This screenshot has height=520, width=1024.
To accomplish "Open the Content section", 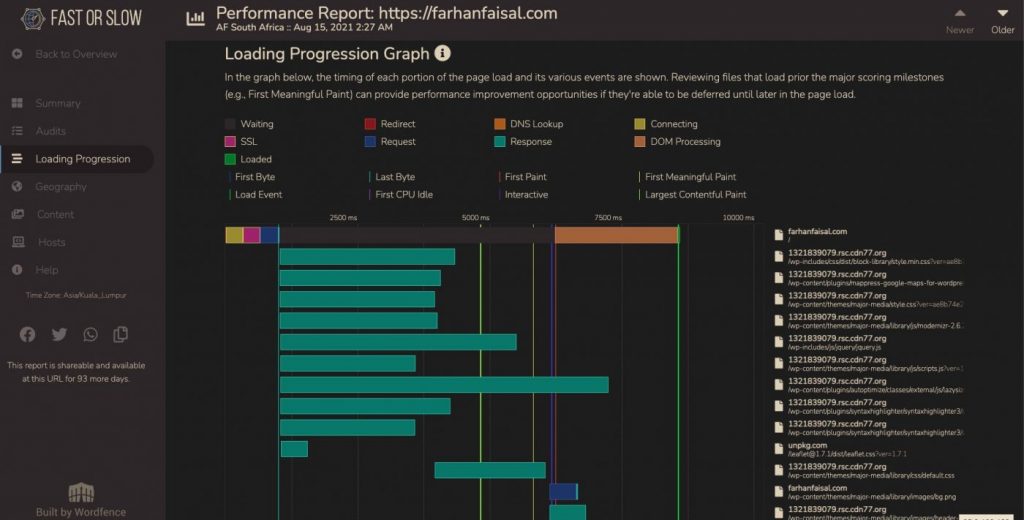I will pyautogui.click(x=55, y=214).
